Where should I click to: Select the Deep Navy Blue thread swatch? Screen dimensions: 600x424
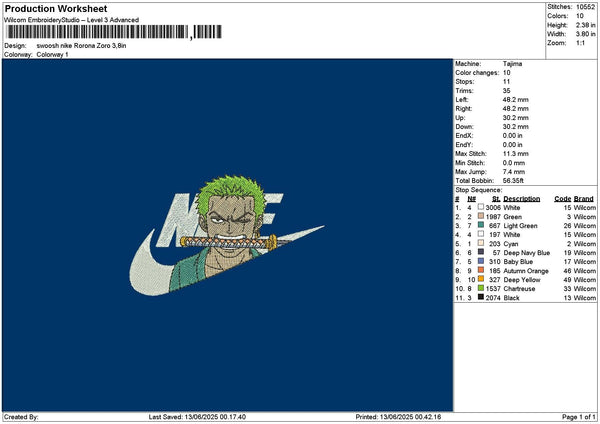tap(481, 252)
